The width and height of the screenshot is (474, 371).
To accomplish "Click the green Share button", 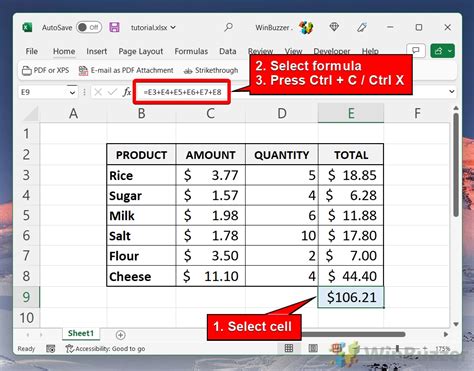I will 442,51.
